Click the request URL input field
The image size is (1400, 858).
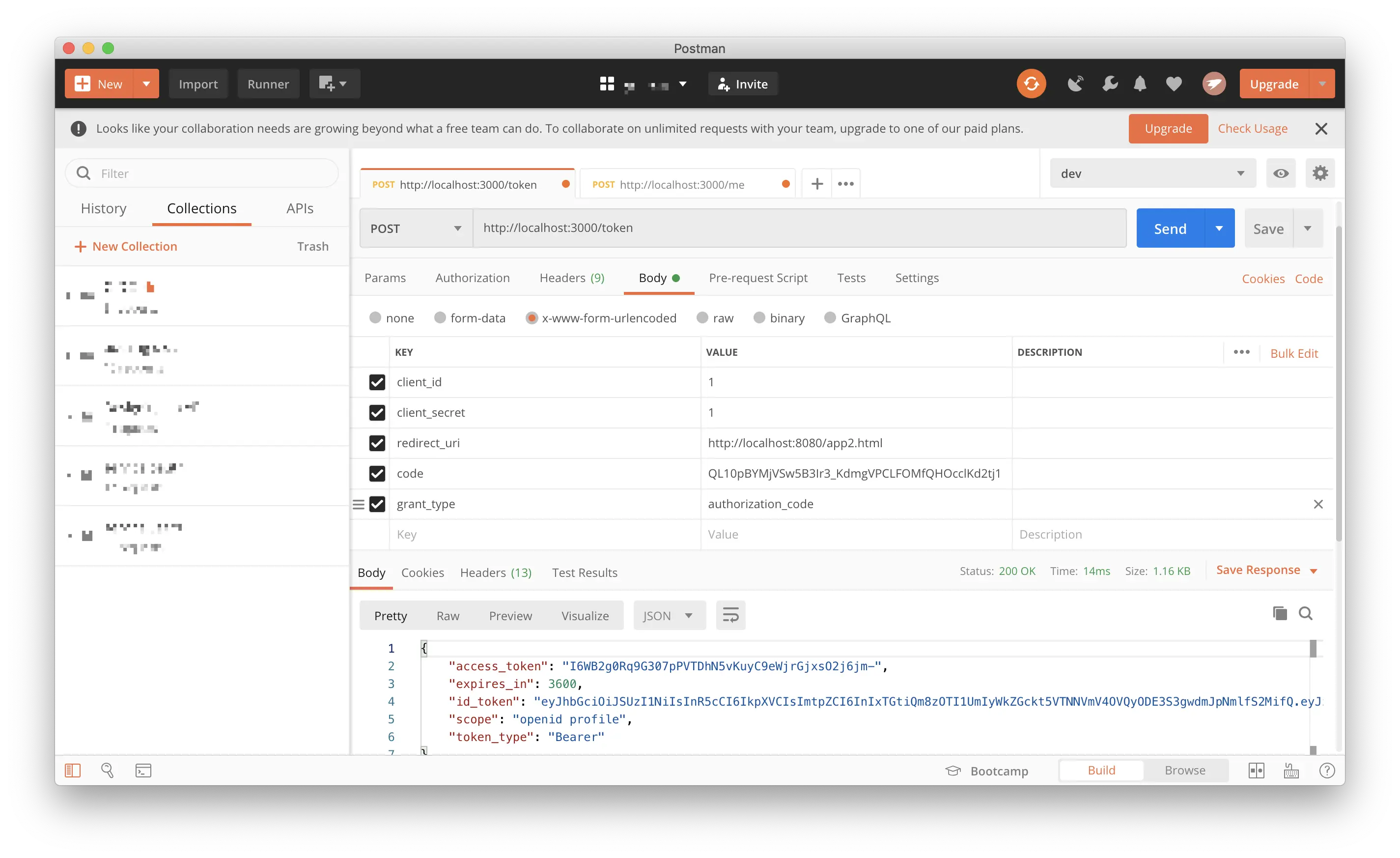coord(798,228)
